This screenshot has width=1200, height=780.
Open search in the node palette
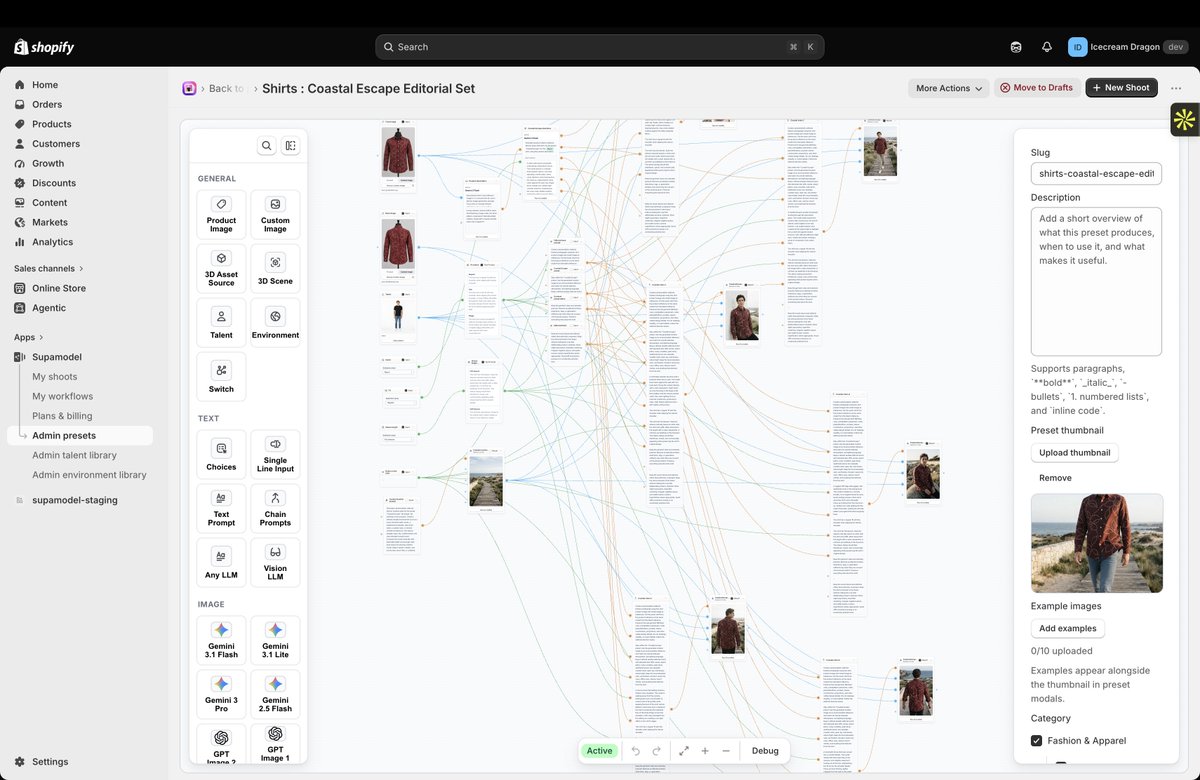click(267, 146)
